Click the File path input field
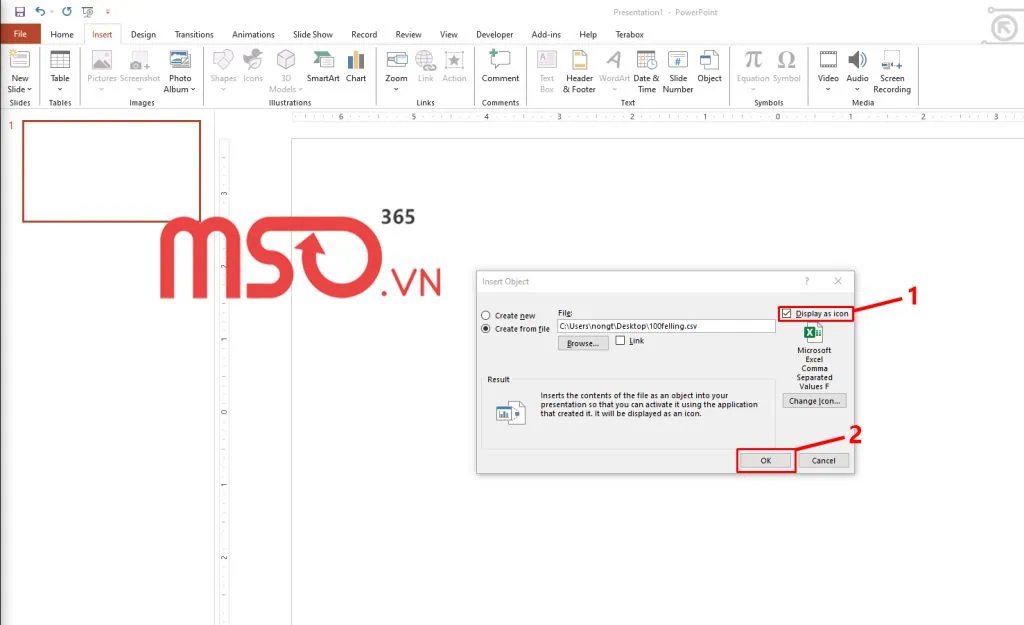This screenshot has width=1024, height=625. coord(666,326)
